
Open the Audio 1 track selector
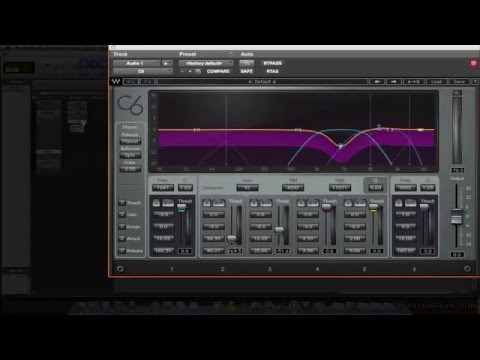(x=137, y=63)
